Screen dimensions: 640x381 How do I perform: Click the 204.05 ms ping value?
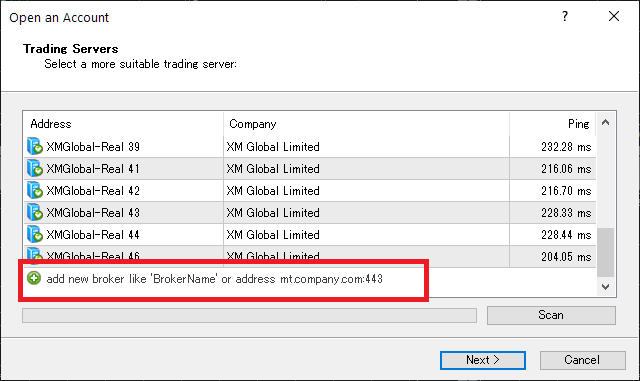point(566,257)
